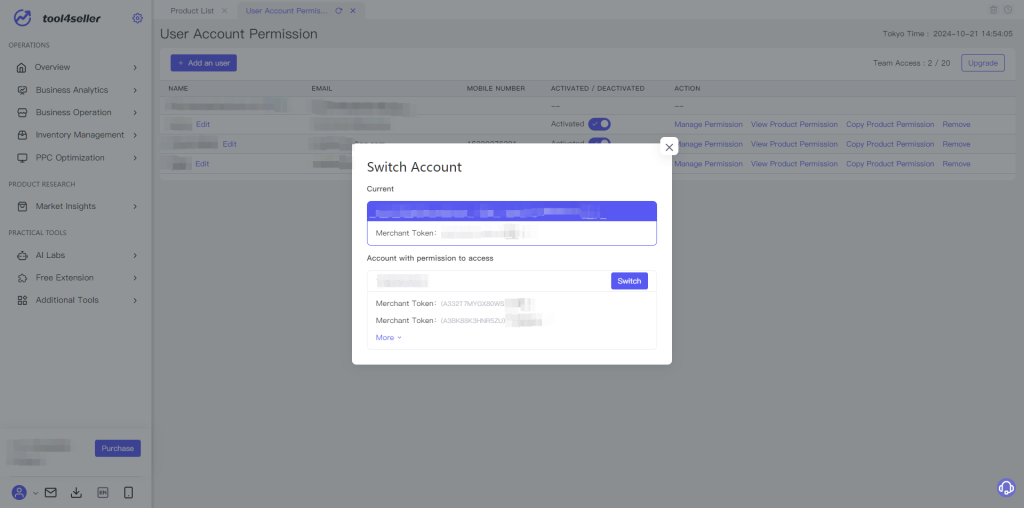Expand the Inventory Management chevron

pos(135,135)
